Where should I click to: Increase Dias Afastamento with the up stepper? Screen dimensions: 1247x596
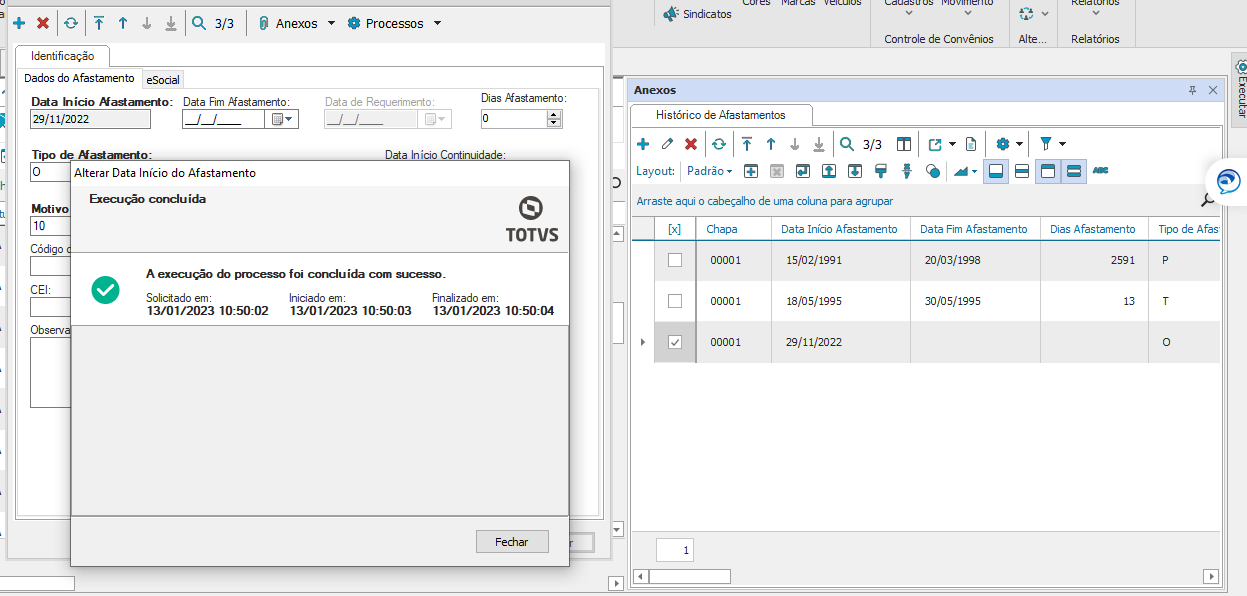(x=554, y=114)
